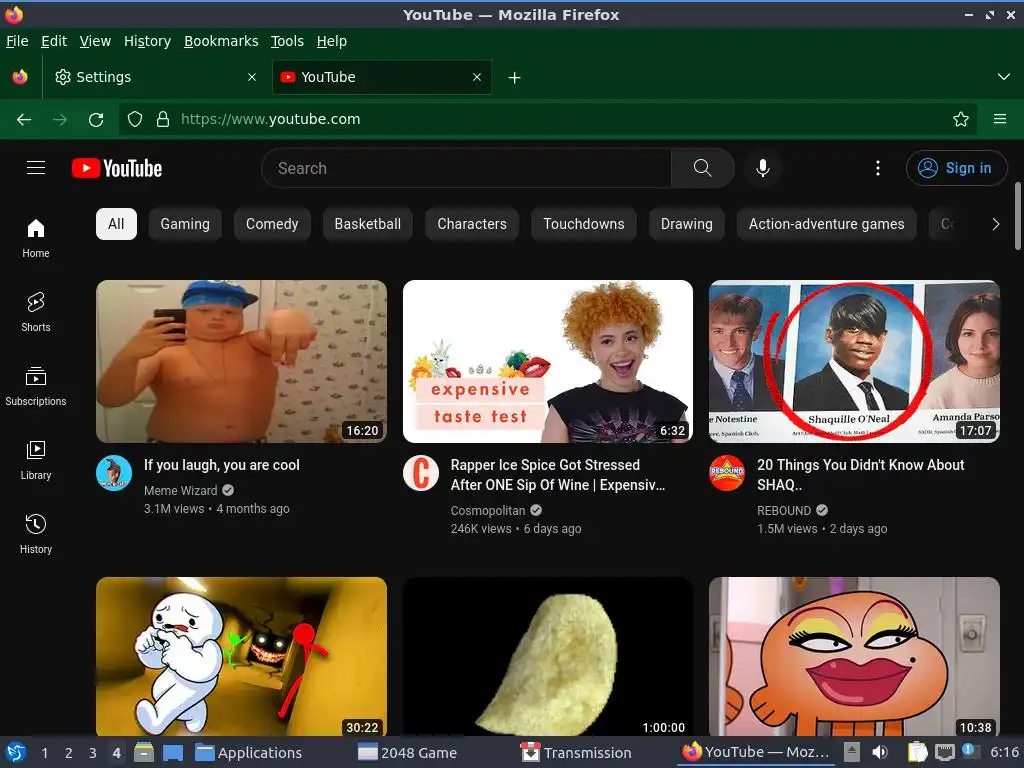Click the YouTube search input field
Image resolution: width=1024 pixels, height=768 pixels.
coord(466,168)
